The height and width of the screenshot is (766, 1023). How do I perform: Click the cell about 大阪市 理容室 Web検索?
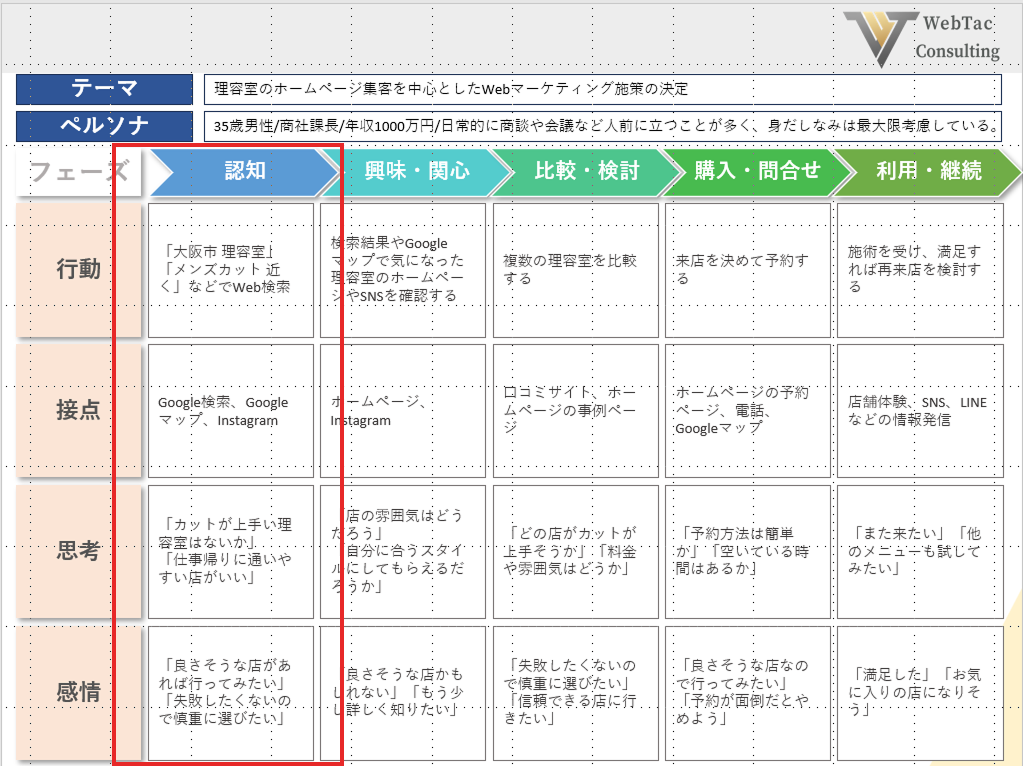[230, 270]
